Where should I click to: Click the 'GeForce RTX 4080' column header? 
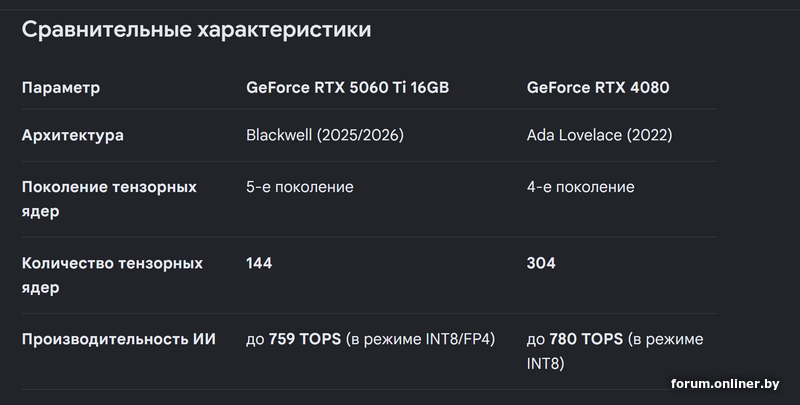[x=598, y=87]
